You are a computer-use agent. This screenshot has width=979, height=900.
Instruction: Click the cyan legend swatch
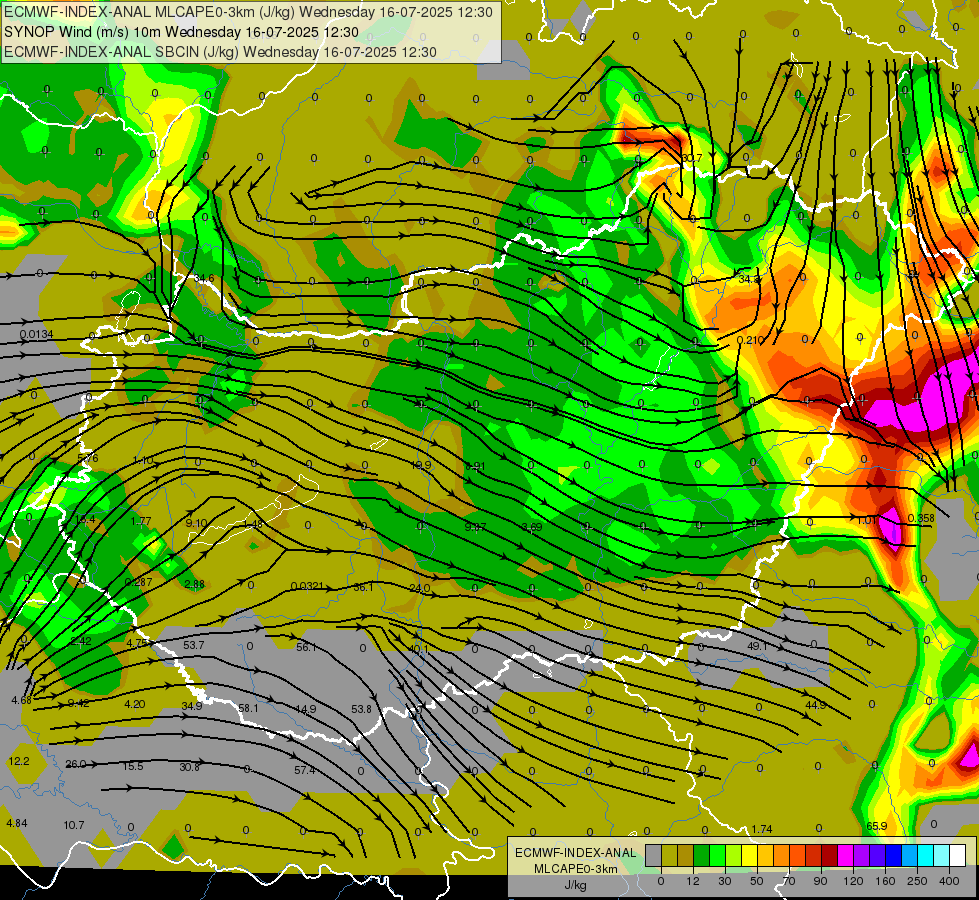(926, 856)
